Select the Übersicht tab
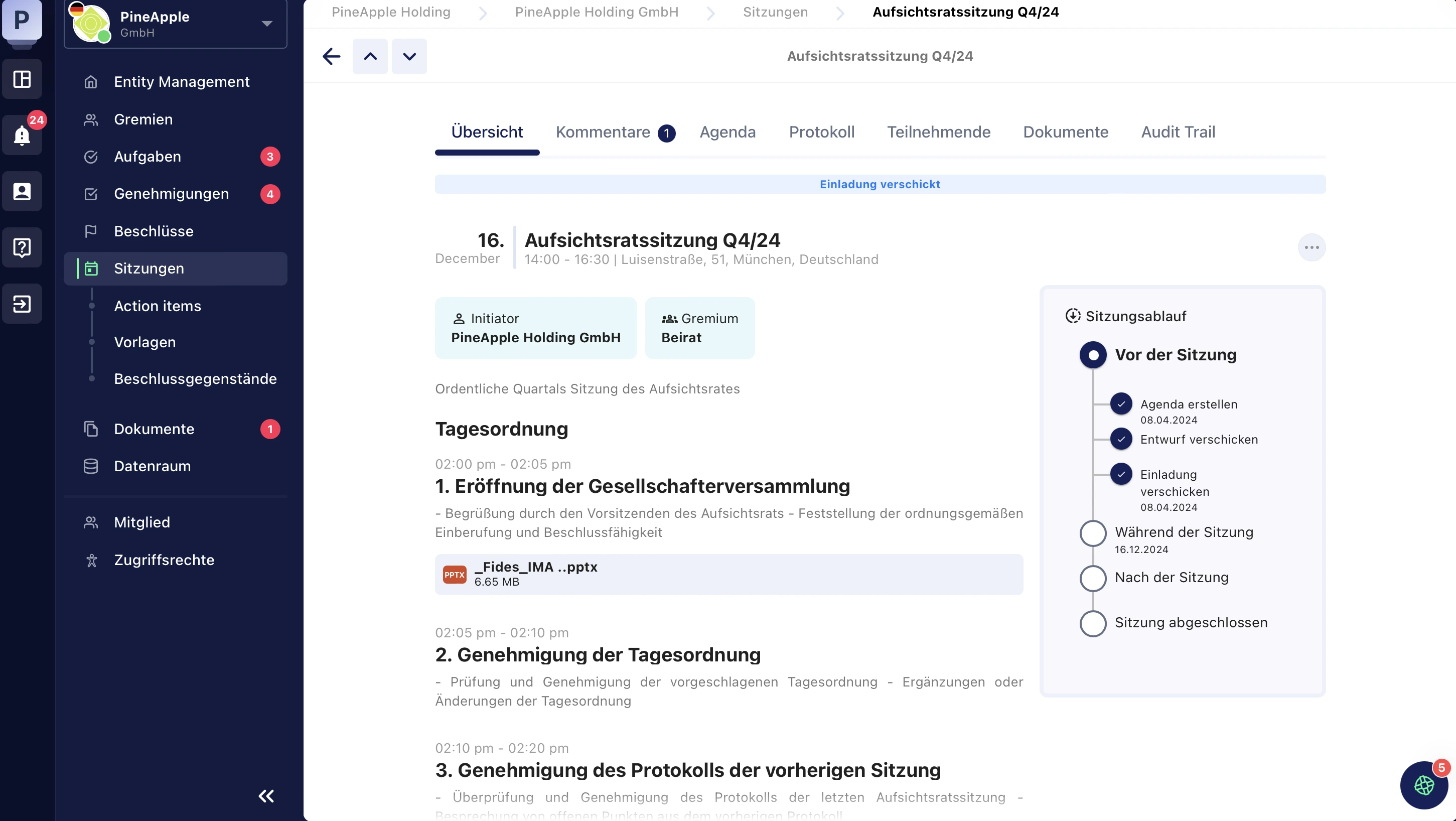The image size is (1456, 821). tap(487, 132)
